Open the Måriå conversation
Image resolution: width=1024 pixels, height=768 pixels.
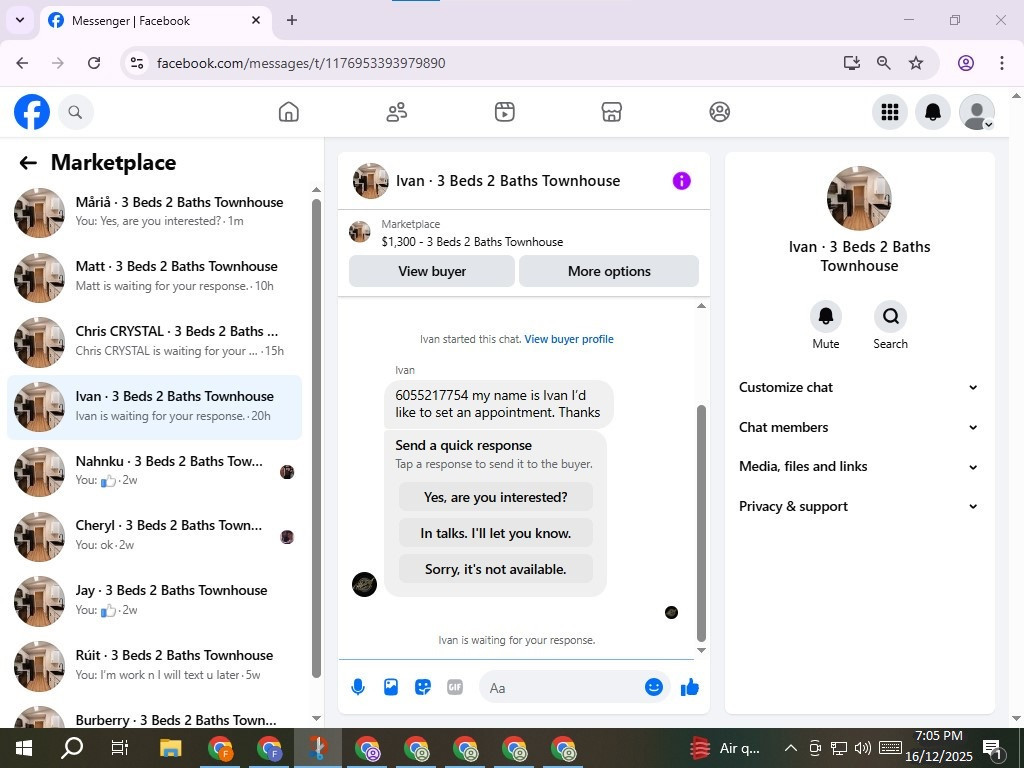pyautogui.click(x=155, y=212)
